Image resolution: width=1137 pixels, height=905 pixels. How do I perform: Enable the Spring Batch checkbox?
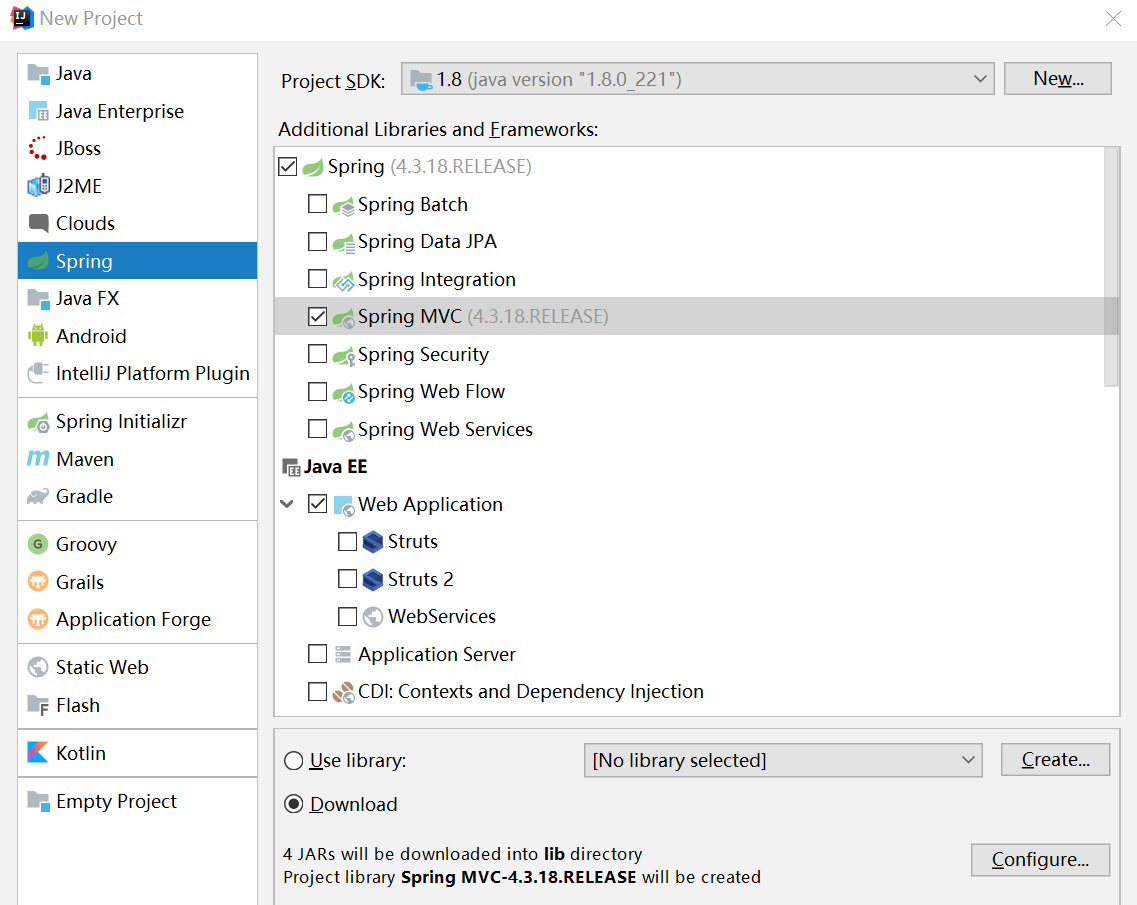(x=318, y=204)
